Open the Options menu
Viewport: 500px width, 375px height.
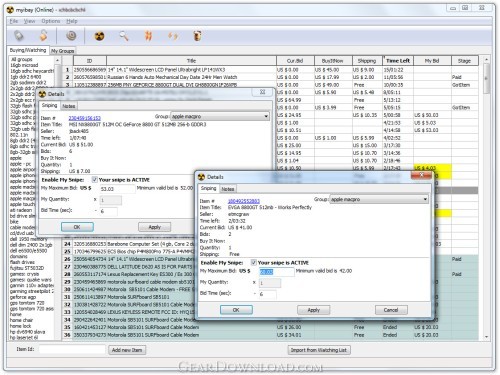pyautogui.click(x=51, y=21)
